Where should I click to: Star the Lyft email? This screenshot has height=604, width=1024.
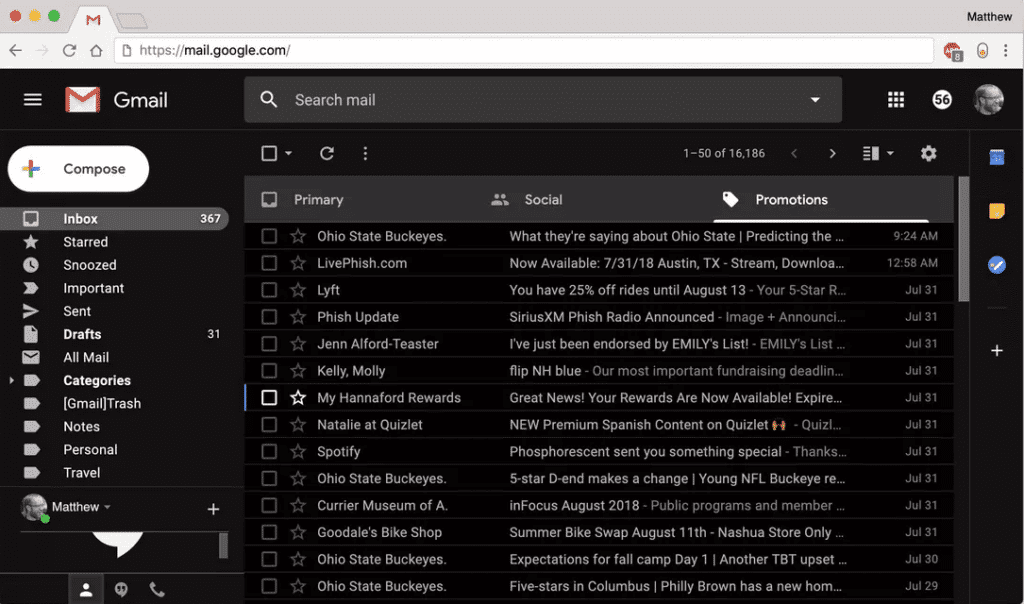298,290
